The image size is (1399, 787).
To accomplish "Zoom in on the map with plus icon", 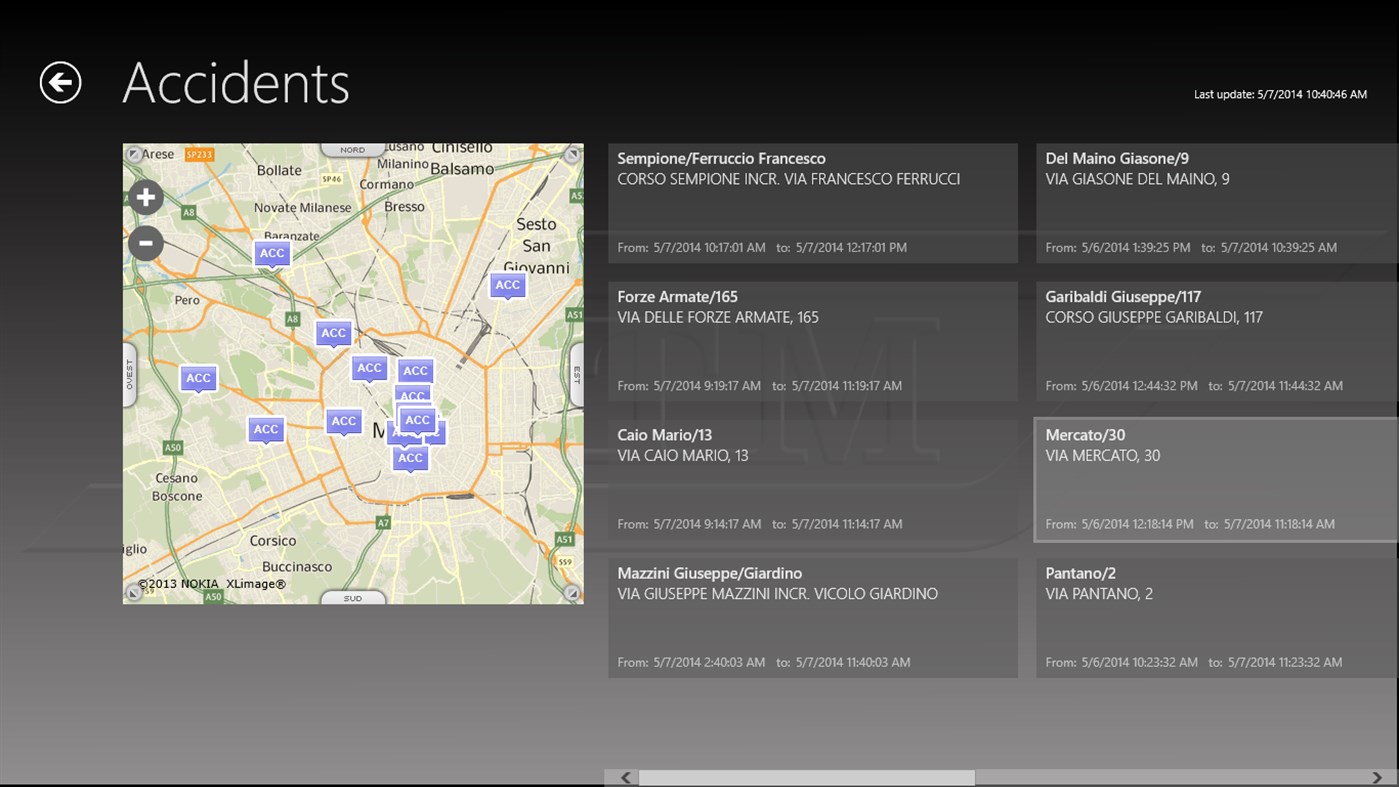I will pyautogui.click(x=145, y=196).
